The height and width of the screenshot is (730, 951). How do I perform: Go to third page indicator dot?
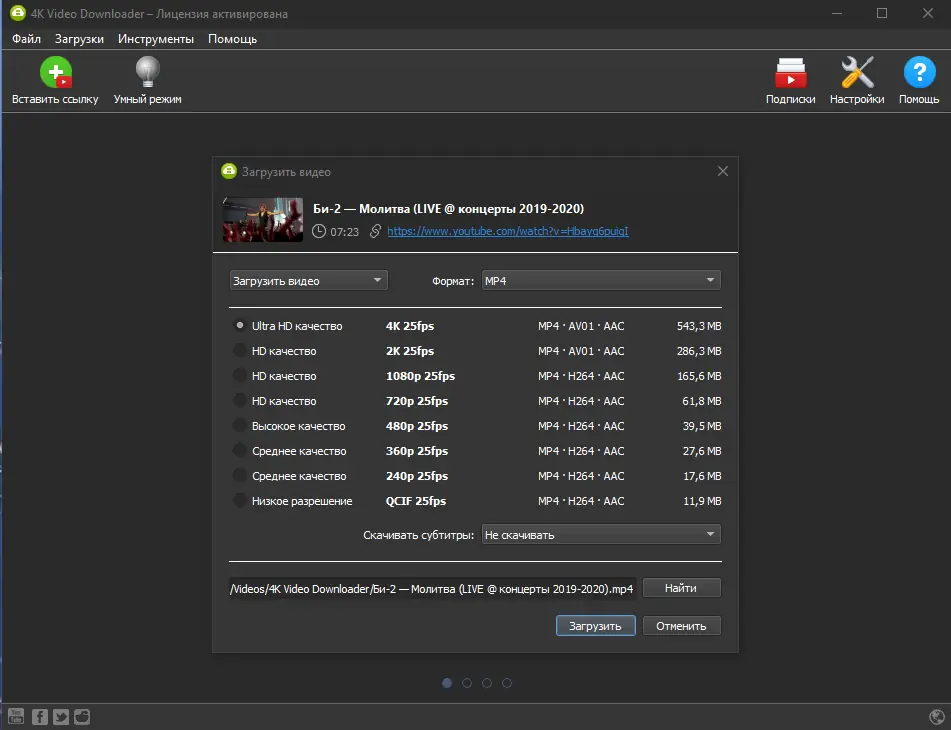coord(487,683)
